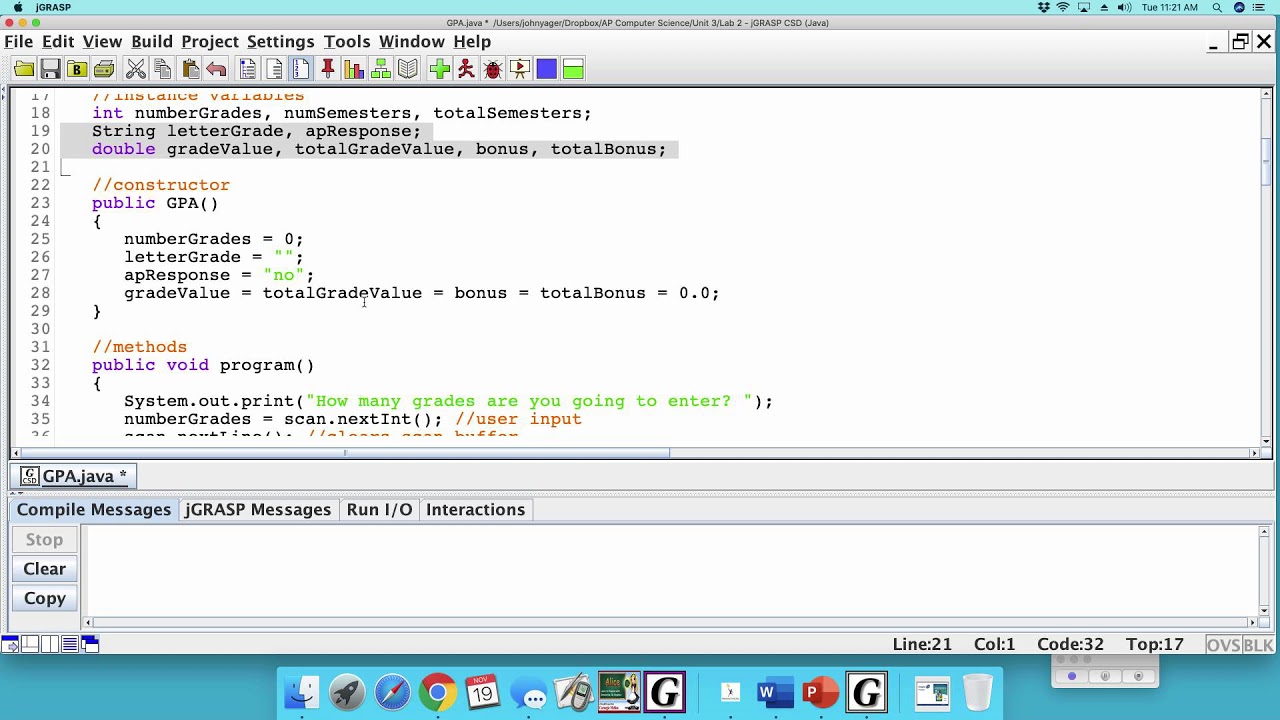Image resolution: width=1280 pixels, height=720 pixels.
Task: Click the blue square toolbar icon
Action: 546,69
